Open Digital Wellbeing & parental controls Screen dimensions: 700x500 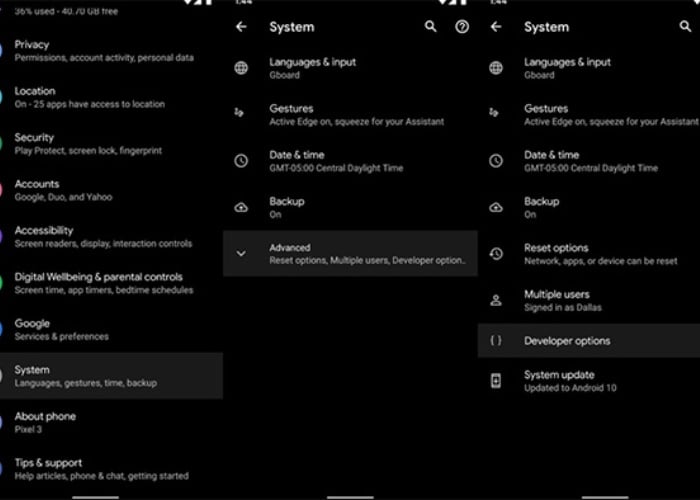(x=112, y=283)
